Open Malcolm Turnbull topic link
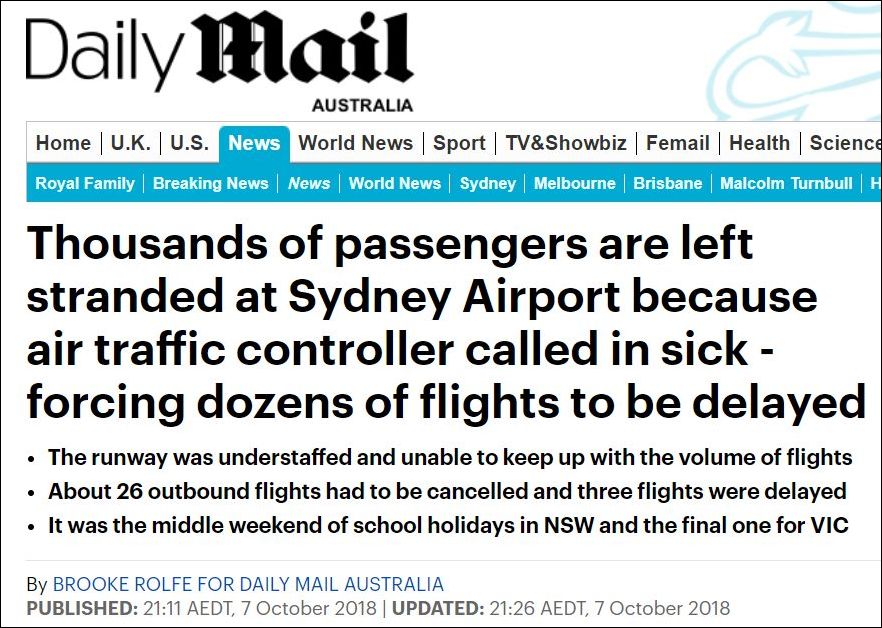This screenshot has width=882, height=628. pyautogui.click(x=786, y=183)
